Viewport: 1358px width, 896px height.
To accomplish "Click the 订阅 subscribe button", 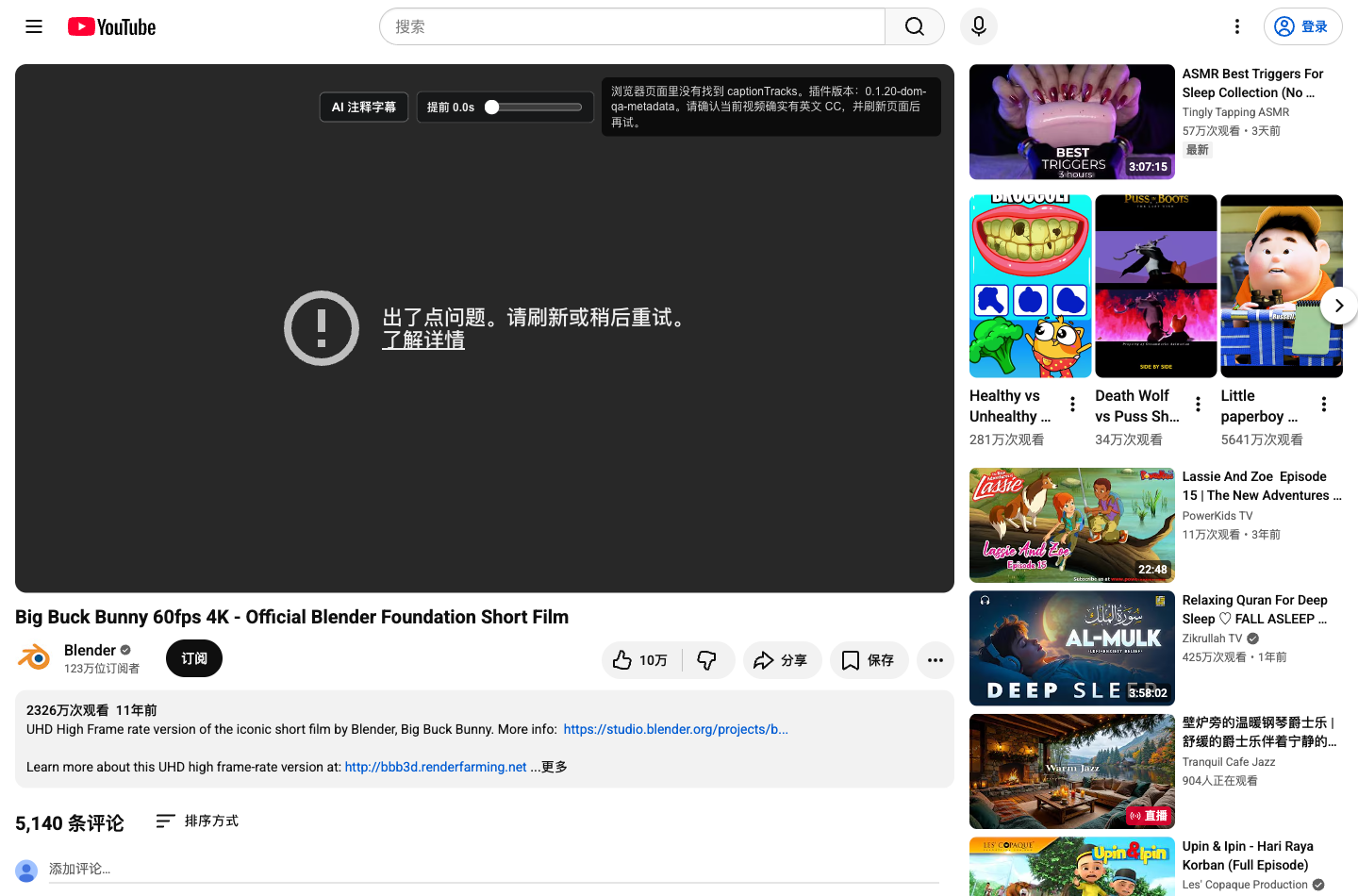I will (194, 658).
